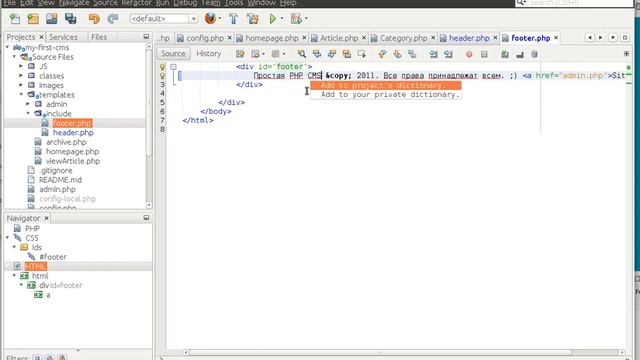The height and width of the screenshot is (360, 640).
Task: Select 'Add to your private dictionary' hint
Action: click(386, 94)
